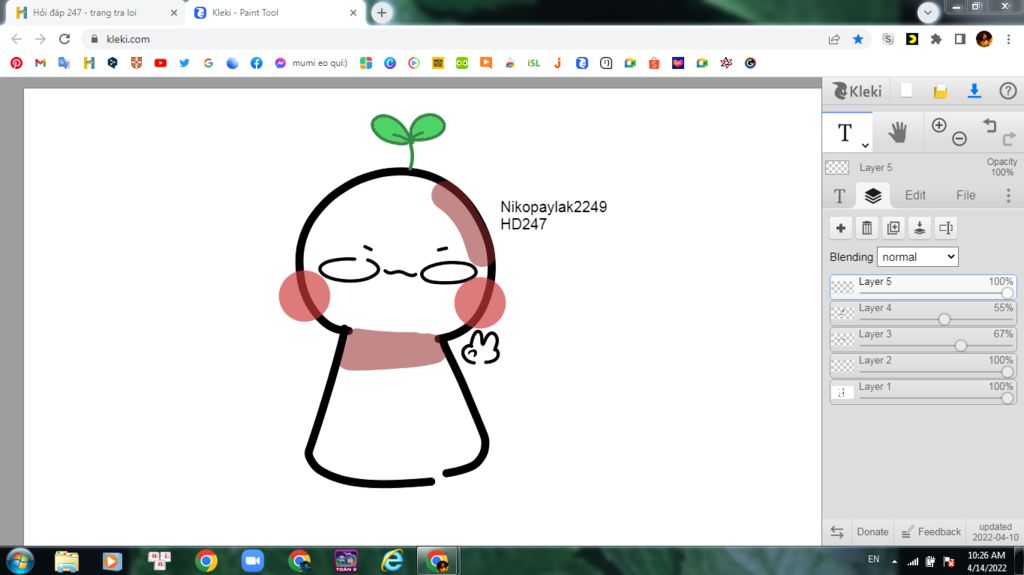
Task: Open an image using the folder icon
Action: coord(940,91)
